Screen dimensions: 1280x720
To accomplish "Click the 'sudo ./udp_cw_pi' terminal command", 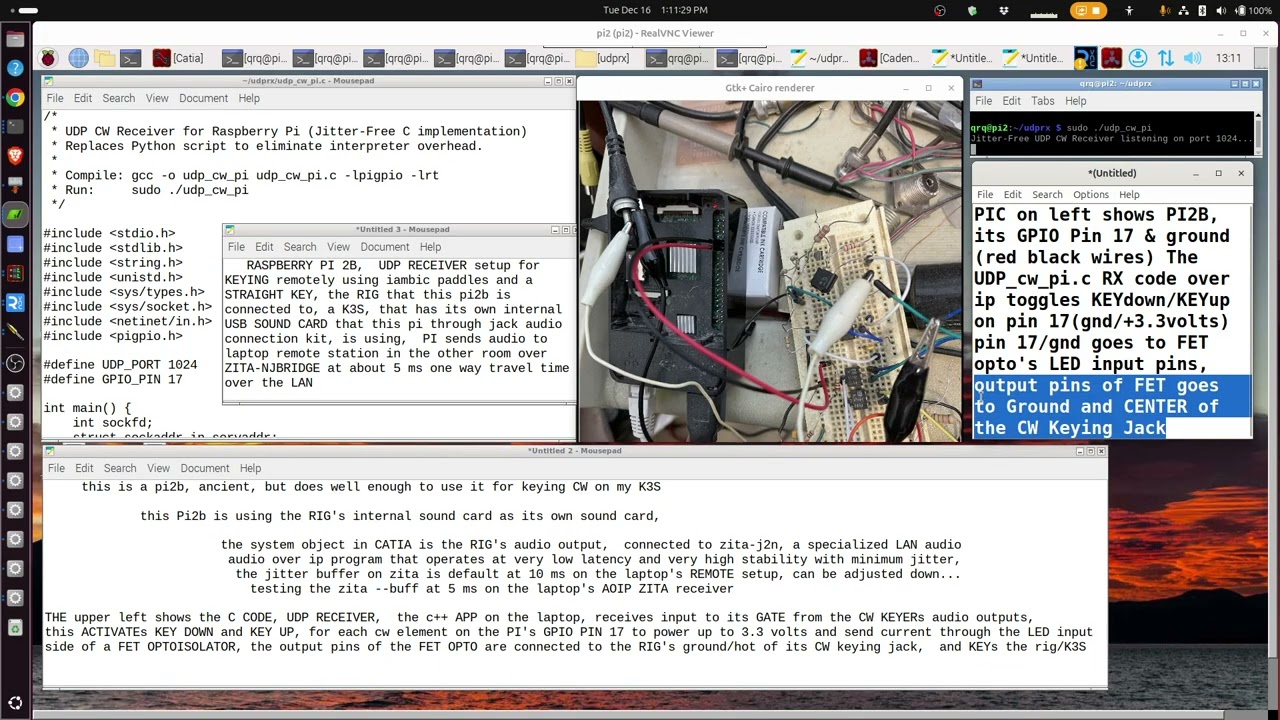I will click(x=1109, y=128).
